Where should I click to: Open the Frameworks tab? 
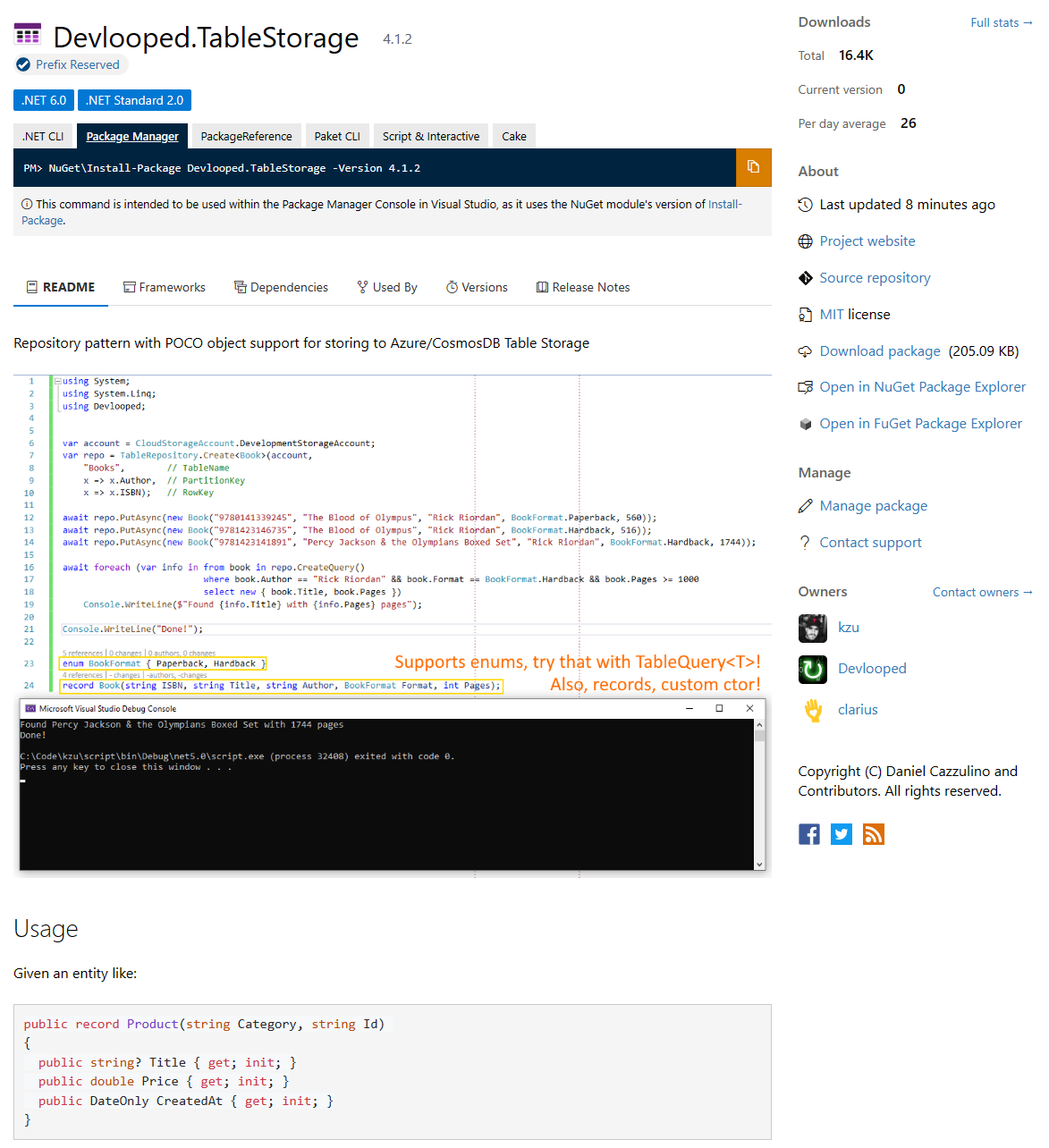click(x=165, y=287)
